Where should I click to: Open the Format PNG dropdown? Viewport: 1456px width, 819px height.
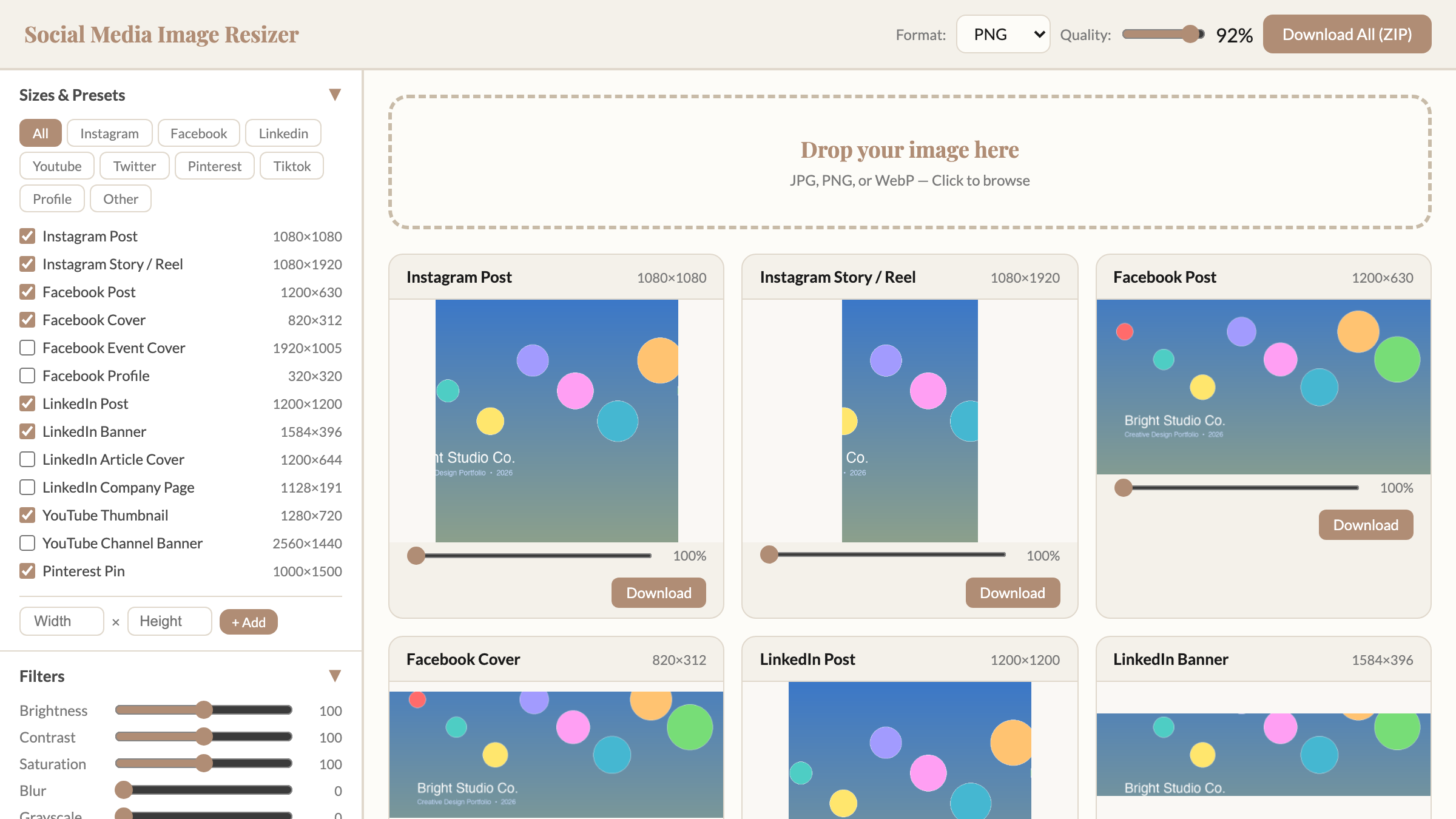pos(1003,35)
